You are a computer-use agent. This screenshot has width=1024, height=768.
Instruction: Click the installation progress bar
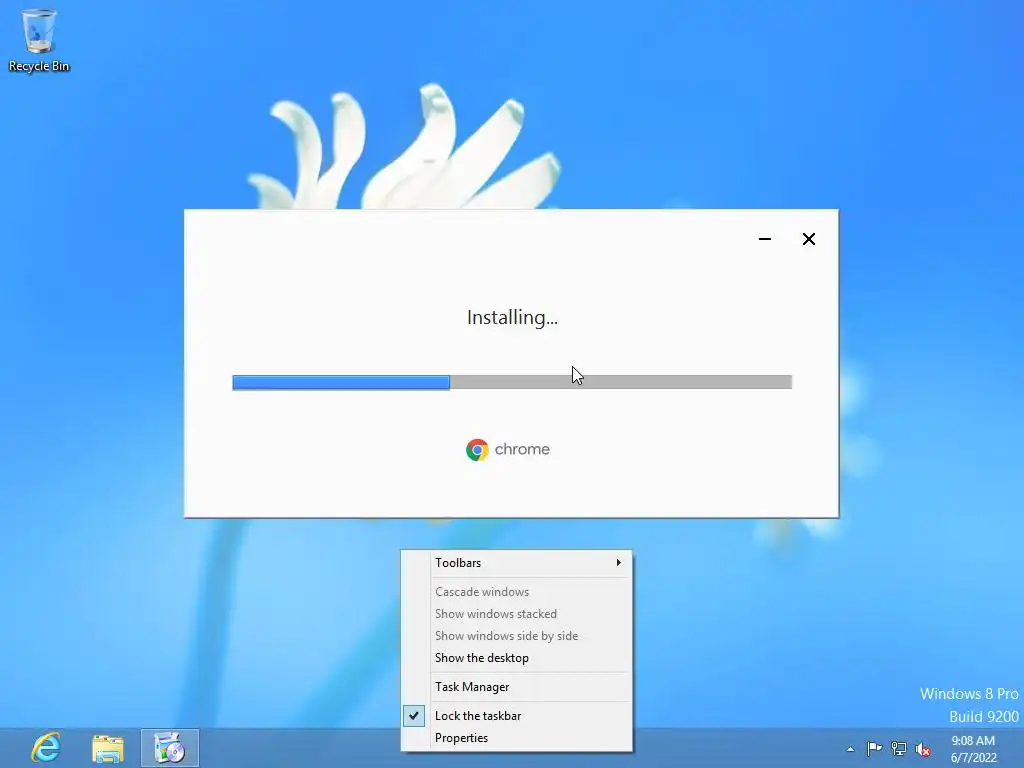tap(512, 382)
